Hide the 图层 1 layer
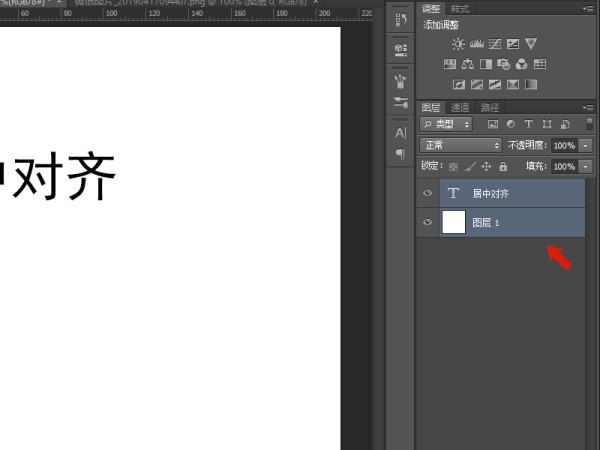The image size is (600, 450). [x=427, y=222]
